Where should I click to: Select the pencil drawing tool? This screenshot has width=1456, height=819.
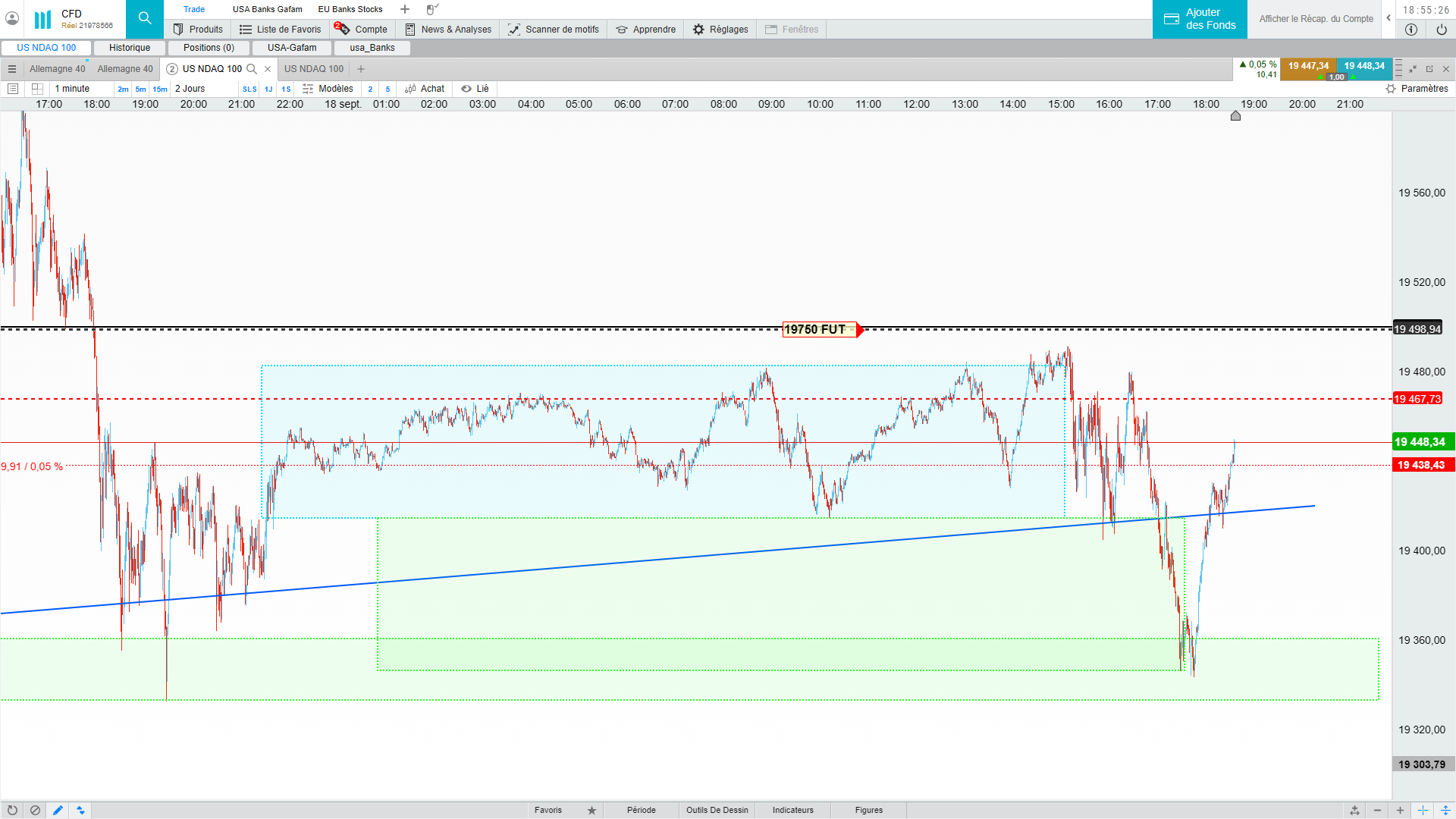(x=58, y=810)
